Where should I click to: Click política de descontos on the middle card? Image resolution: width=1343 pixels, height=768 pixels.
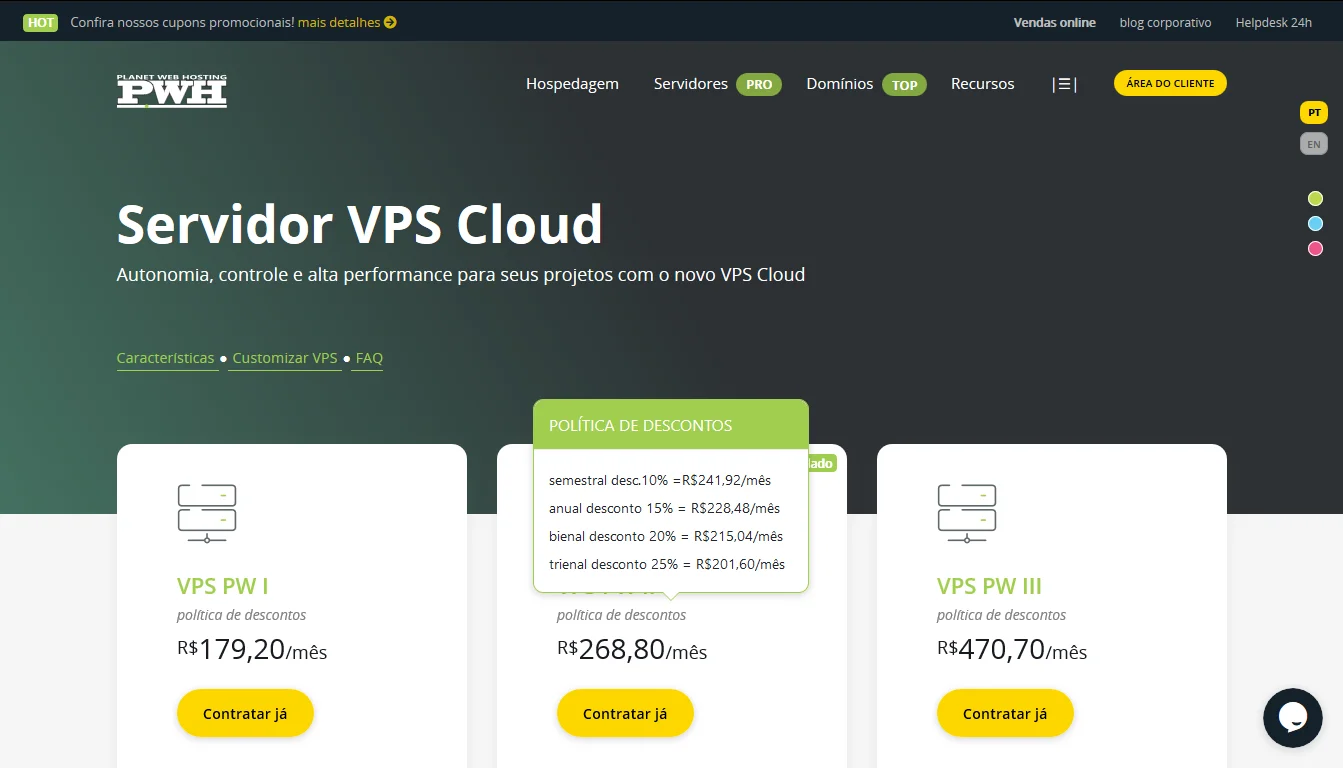coord(621,615)
